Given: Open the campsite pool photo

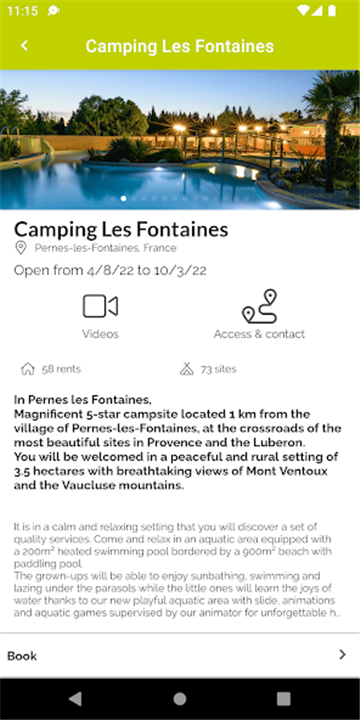Looking at the screenshot, I should 180,140.
